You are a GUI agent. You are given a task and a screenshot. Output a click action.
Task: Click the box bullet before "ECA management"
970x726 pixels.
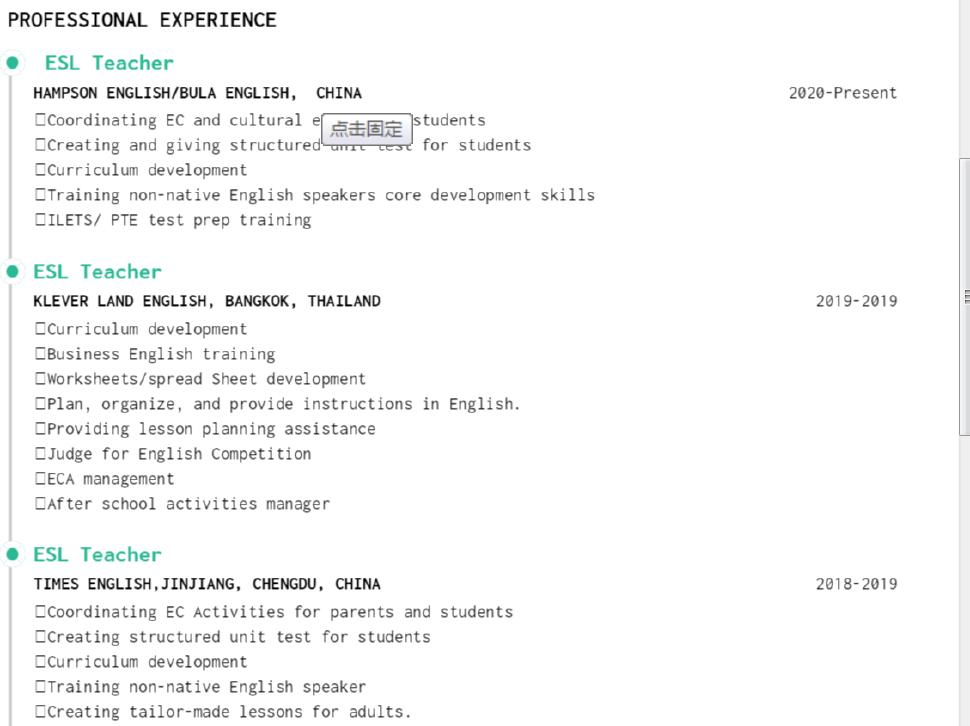[x=41, y=479]
